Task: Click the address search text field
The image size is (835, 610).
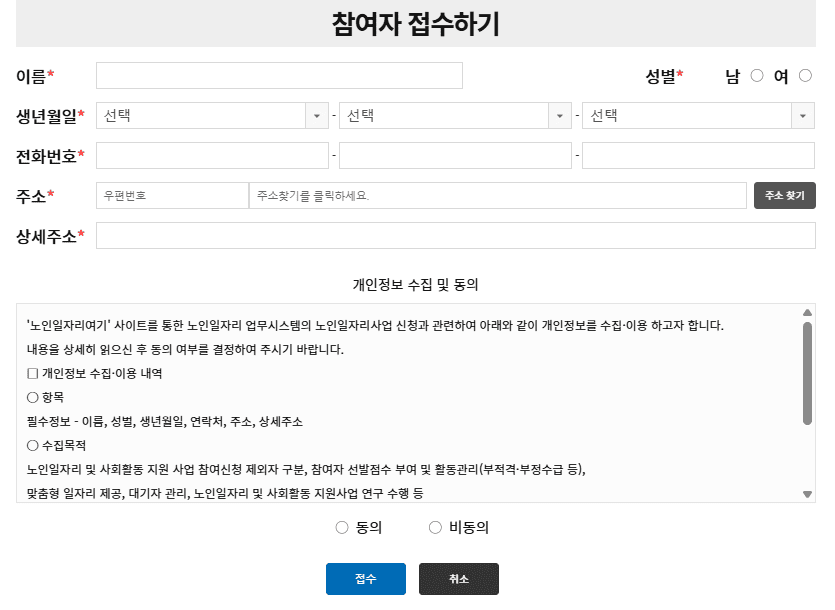Action: (497, 196)
